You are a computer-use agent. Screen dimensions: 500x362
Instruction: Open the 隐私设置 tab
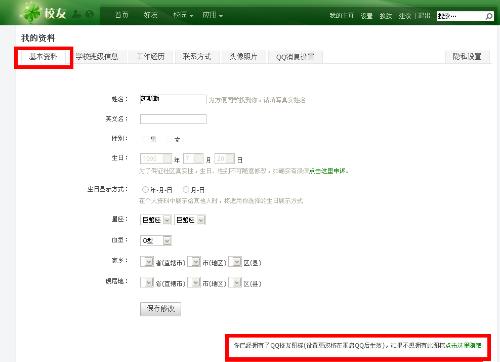click(x=467, y=57)
